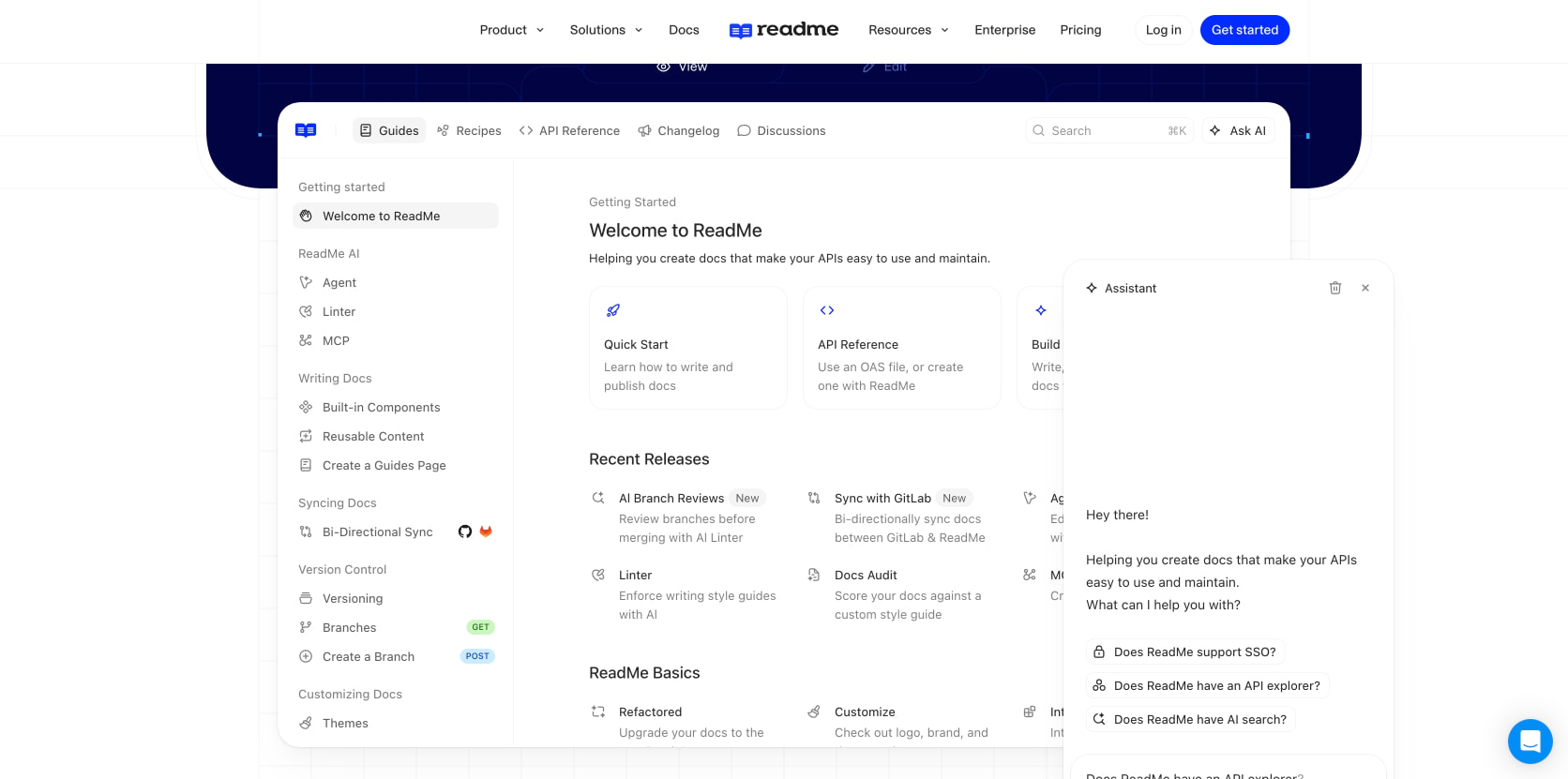
Task: Switch to the Recipes tab
Action: tap(469, 130)
